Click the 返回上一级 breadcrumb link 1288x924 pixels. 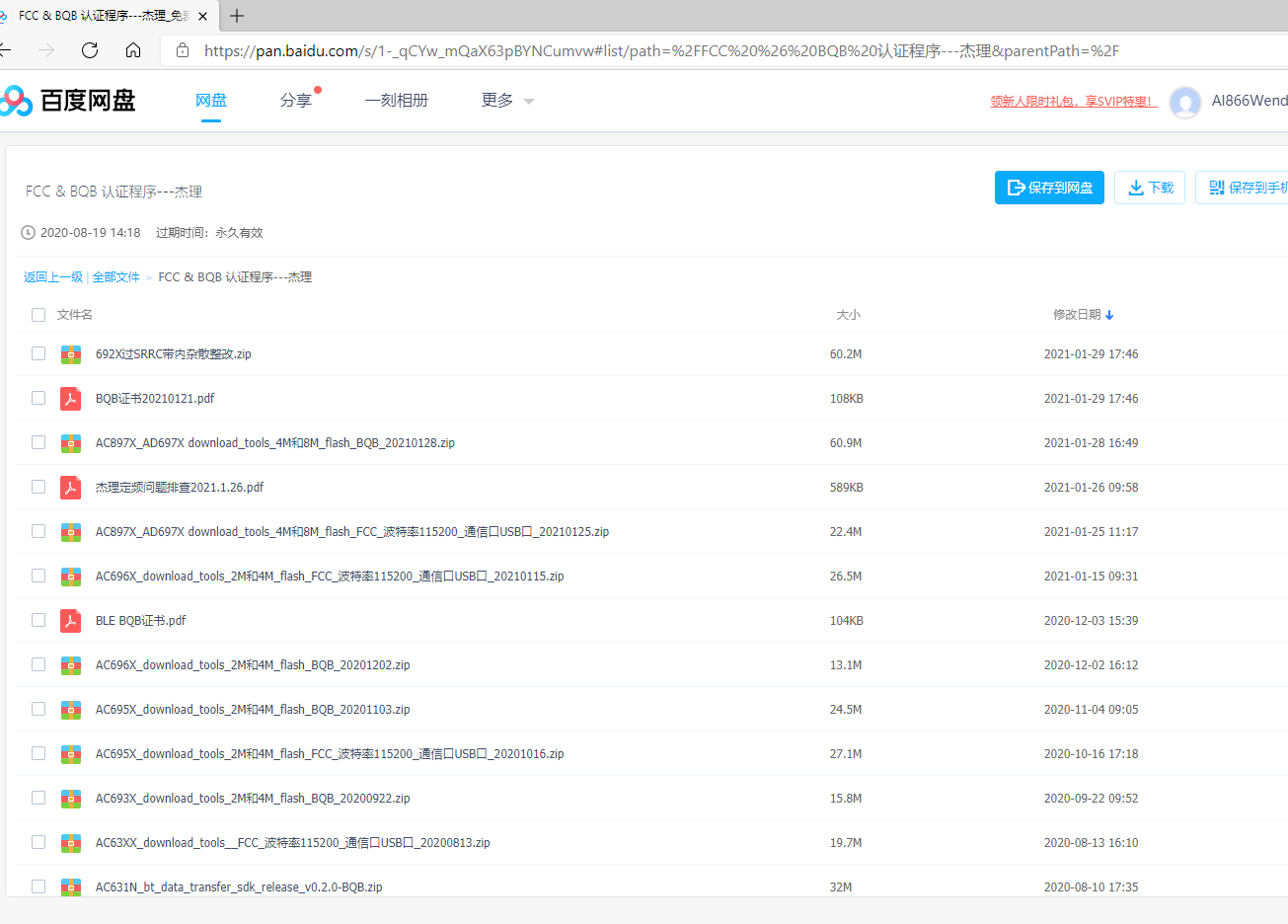tap(53, 277)
